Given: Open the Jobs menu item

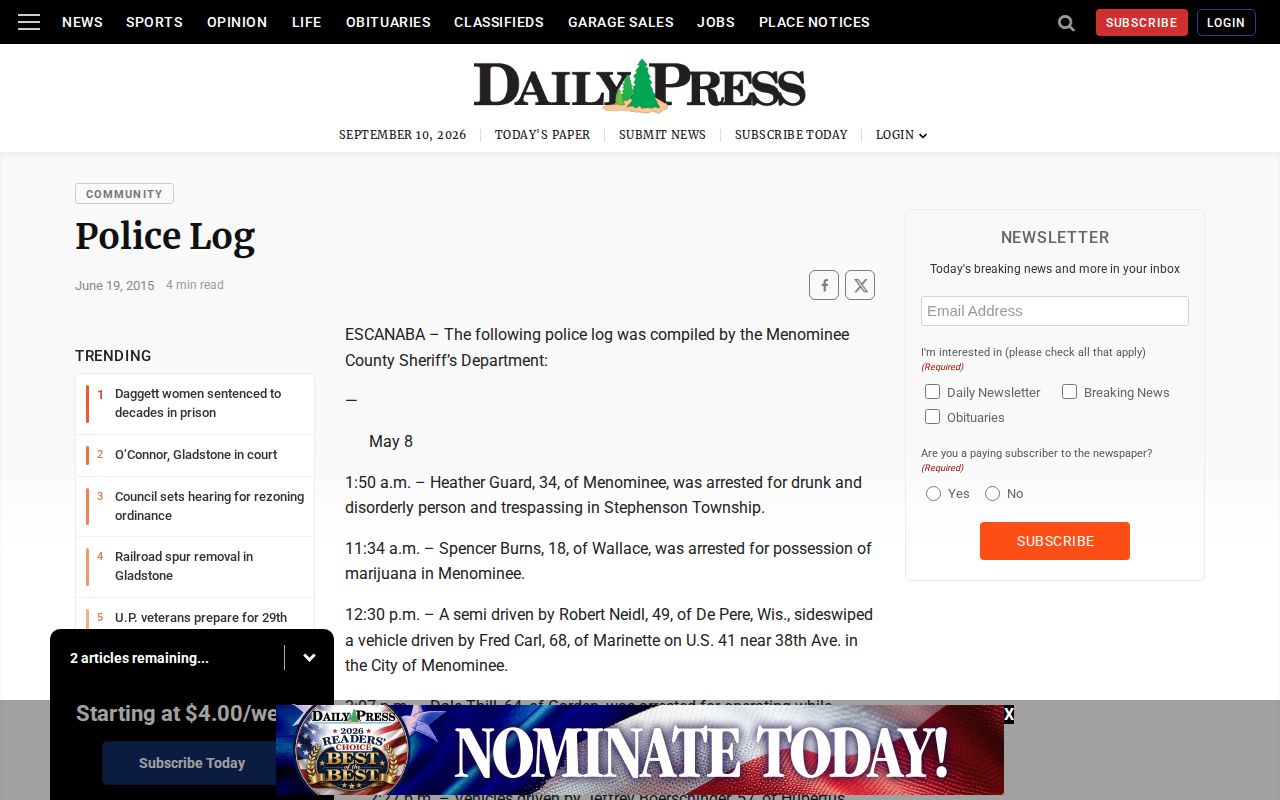Looking at the screenshot, I should click(x=716, y=22).
